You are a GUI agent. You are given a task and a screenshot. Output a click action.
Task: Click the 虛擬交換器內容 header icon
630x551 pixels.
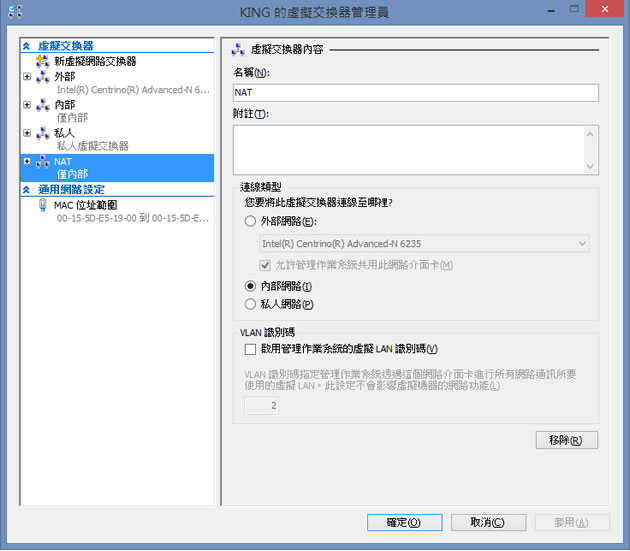238,49
